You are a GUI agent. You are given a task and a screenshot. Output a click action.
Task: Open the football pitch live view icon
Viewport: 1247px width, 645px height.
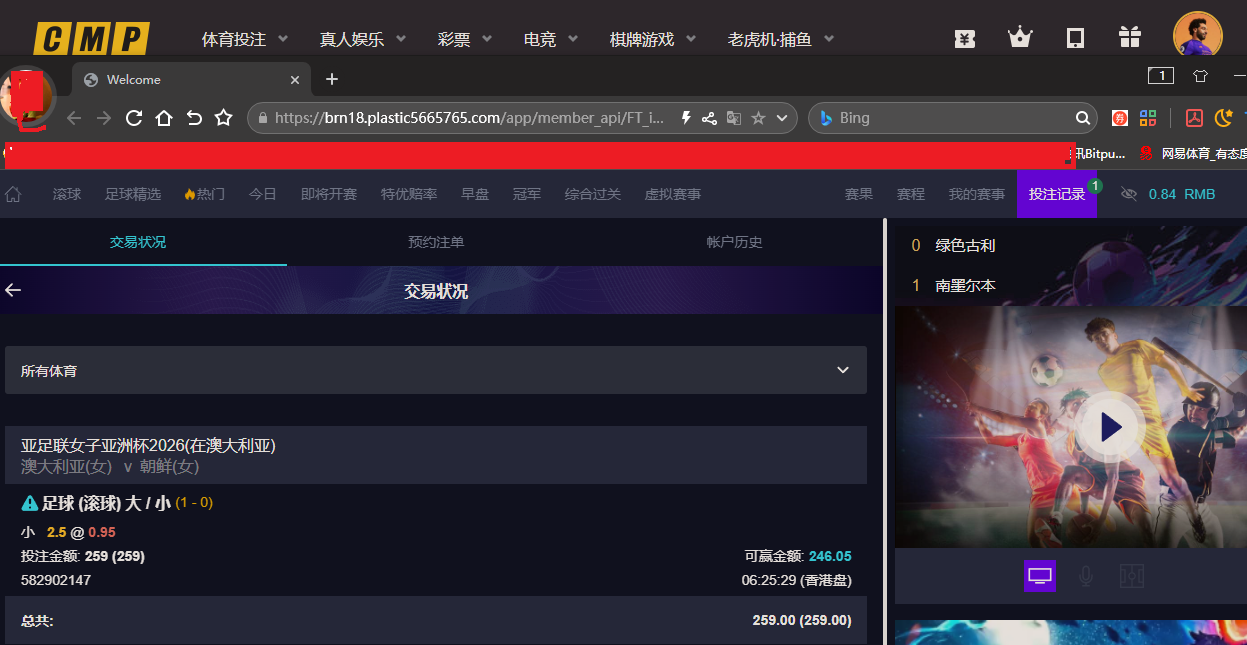1131,575
